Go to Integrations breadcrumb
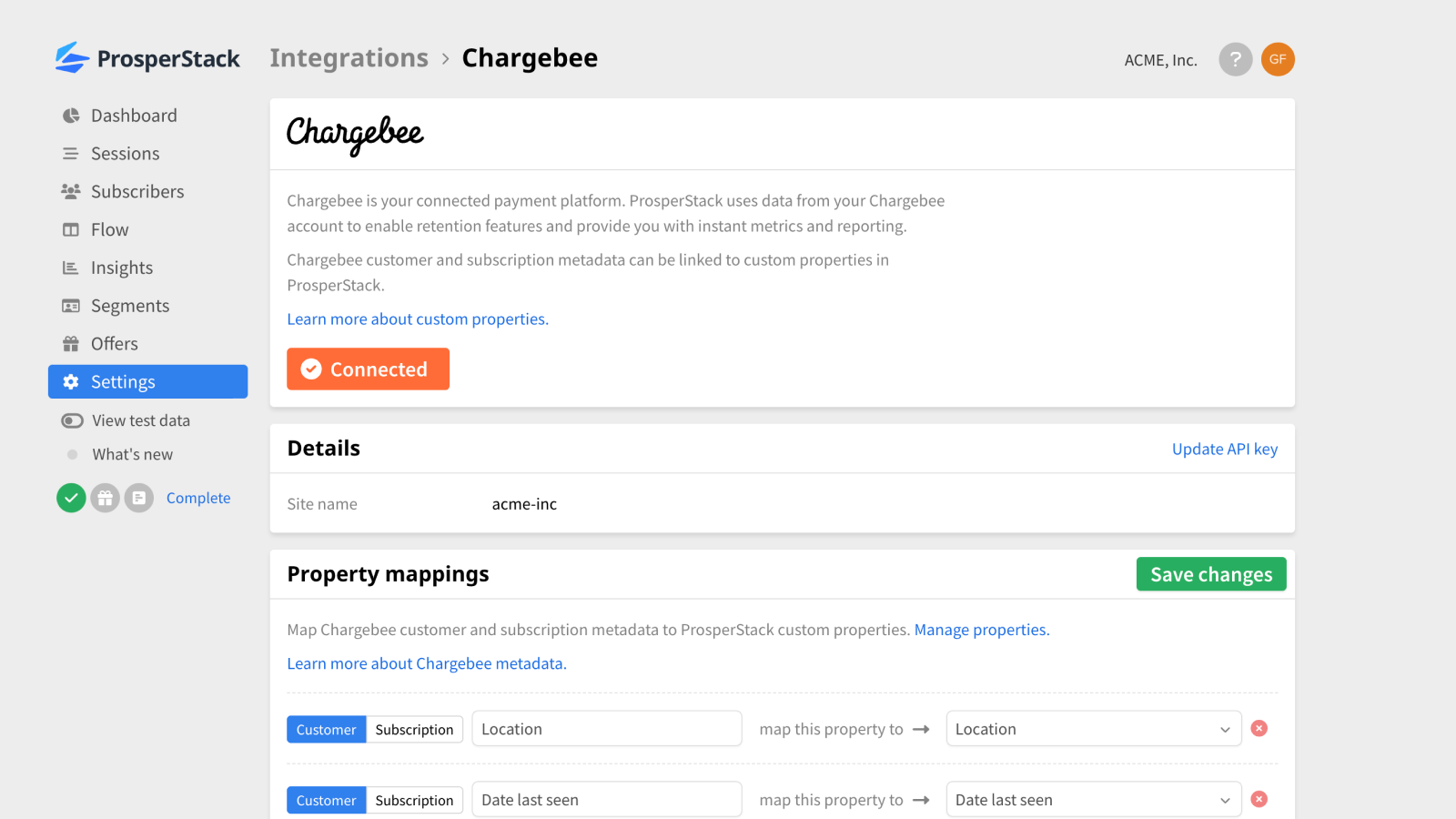The width and height of the screenshot is (1456, 819). point(349,58)
